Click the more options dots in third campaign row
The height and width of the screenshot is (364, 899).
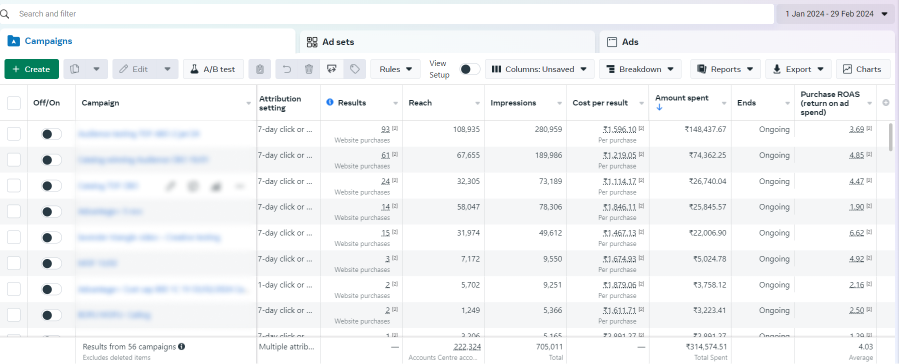point(240,186)
